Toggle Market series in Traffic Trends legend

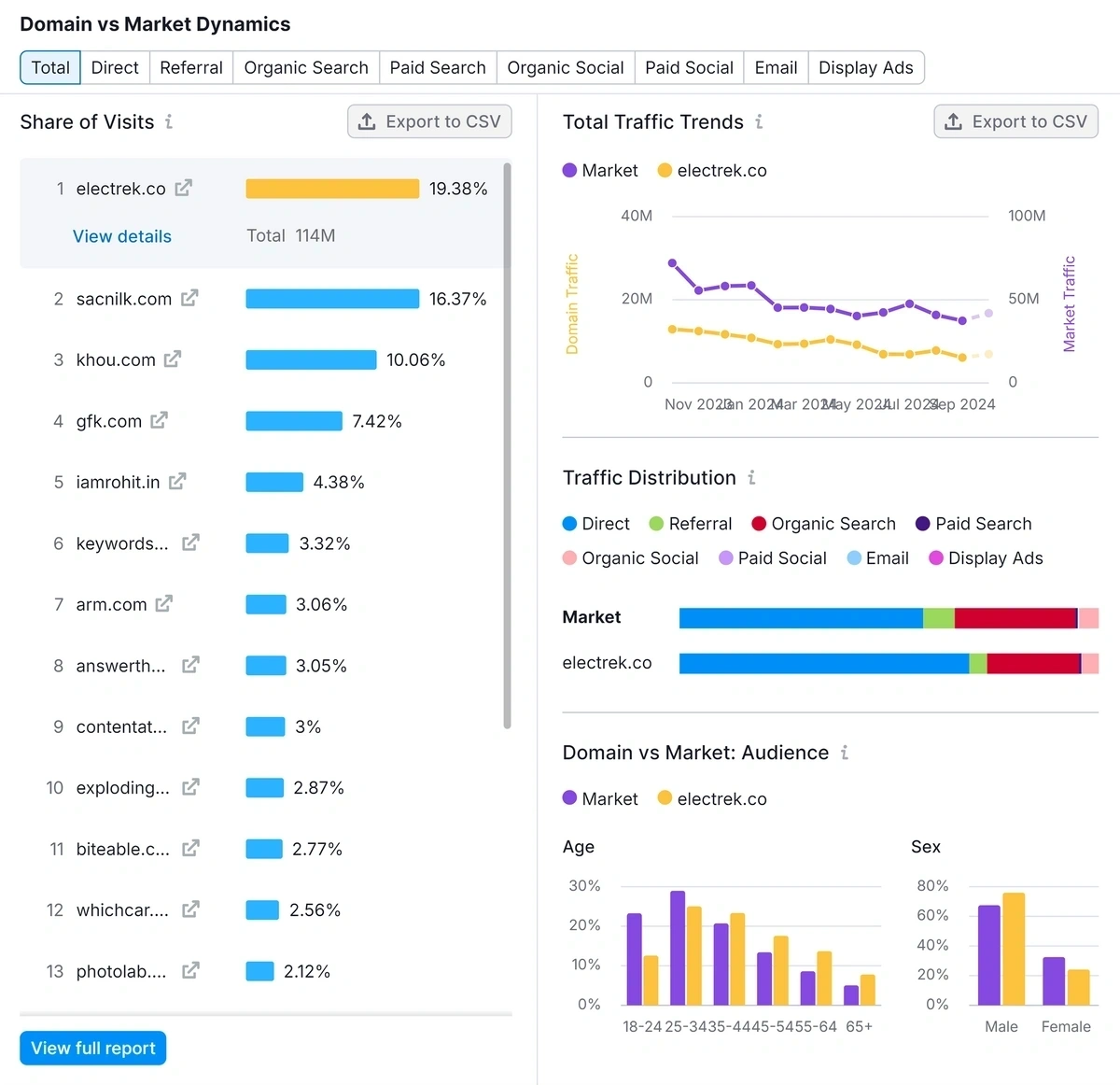(600, 171)
